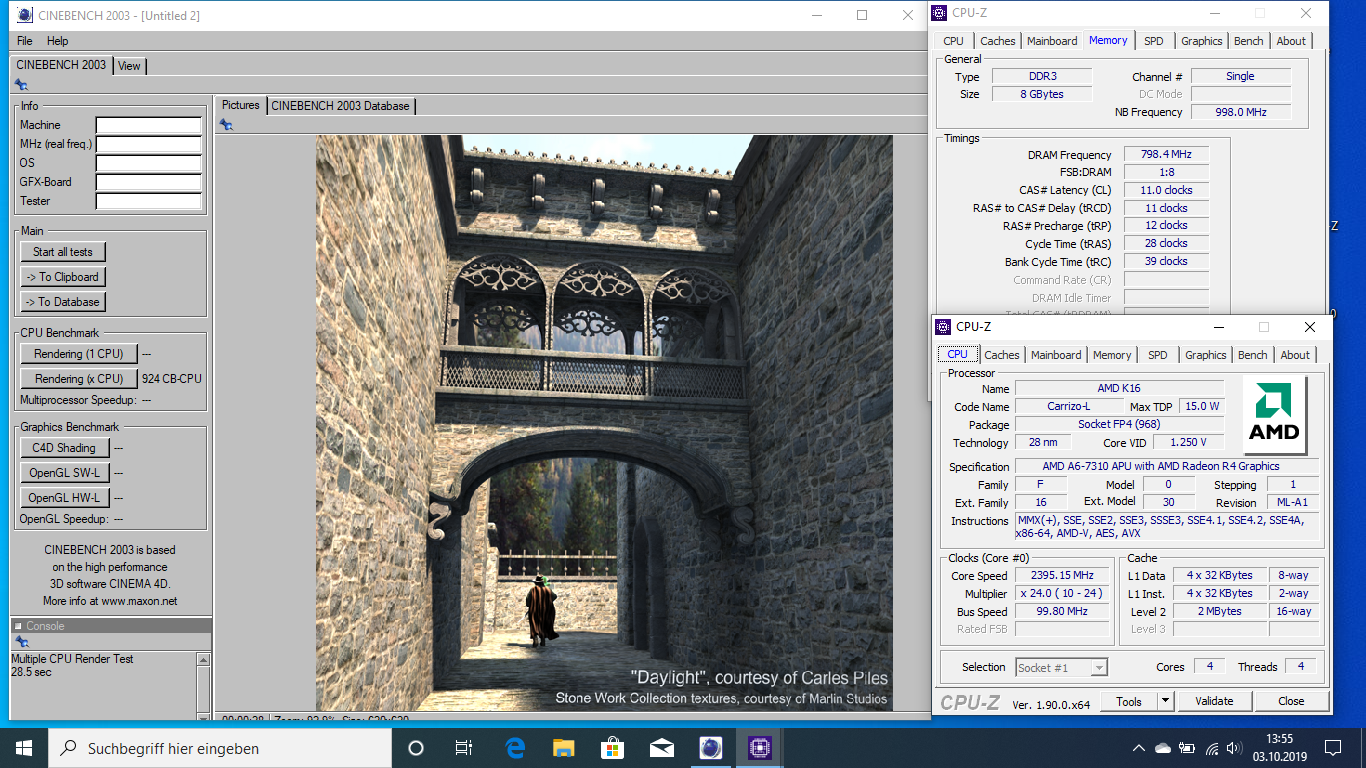
Task: Open OneDrive cloud tray icon
Action: (x=1162, y=748)
